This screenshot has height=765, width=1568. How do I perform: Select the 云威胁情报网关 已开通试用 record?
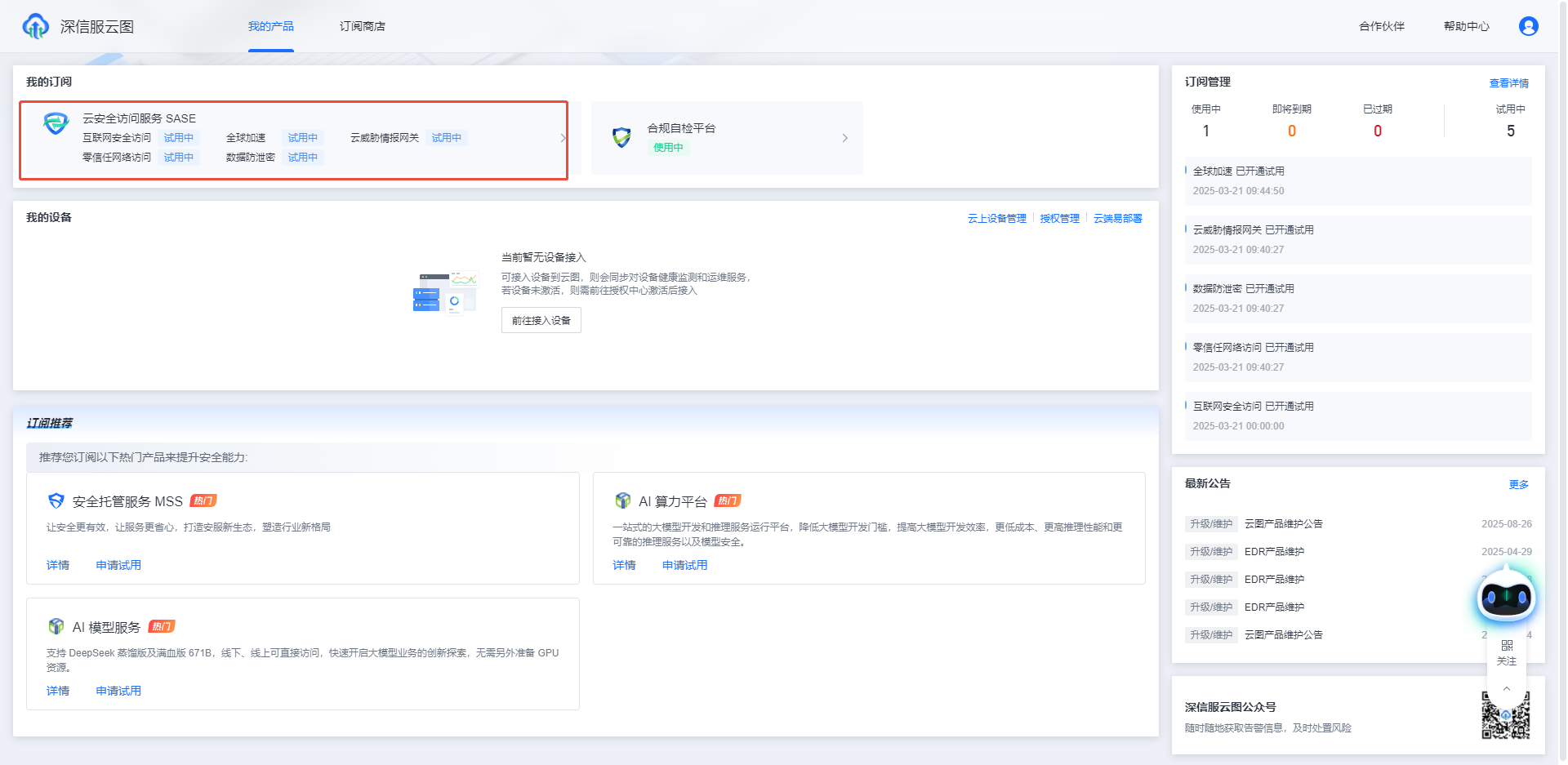point(1358,240)
